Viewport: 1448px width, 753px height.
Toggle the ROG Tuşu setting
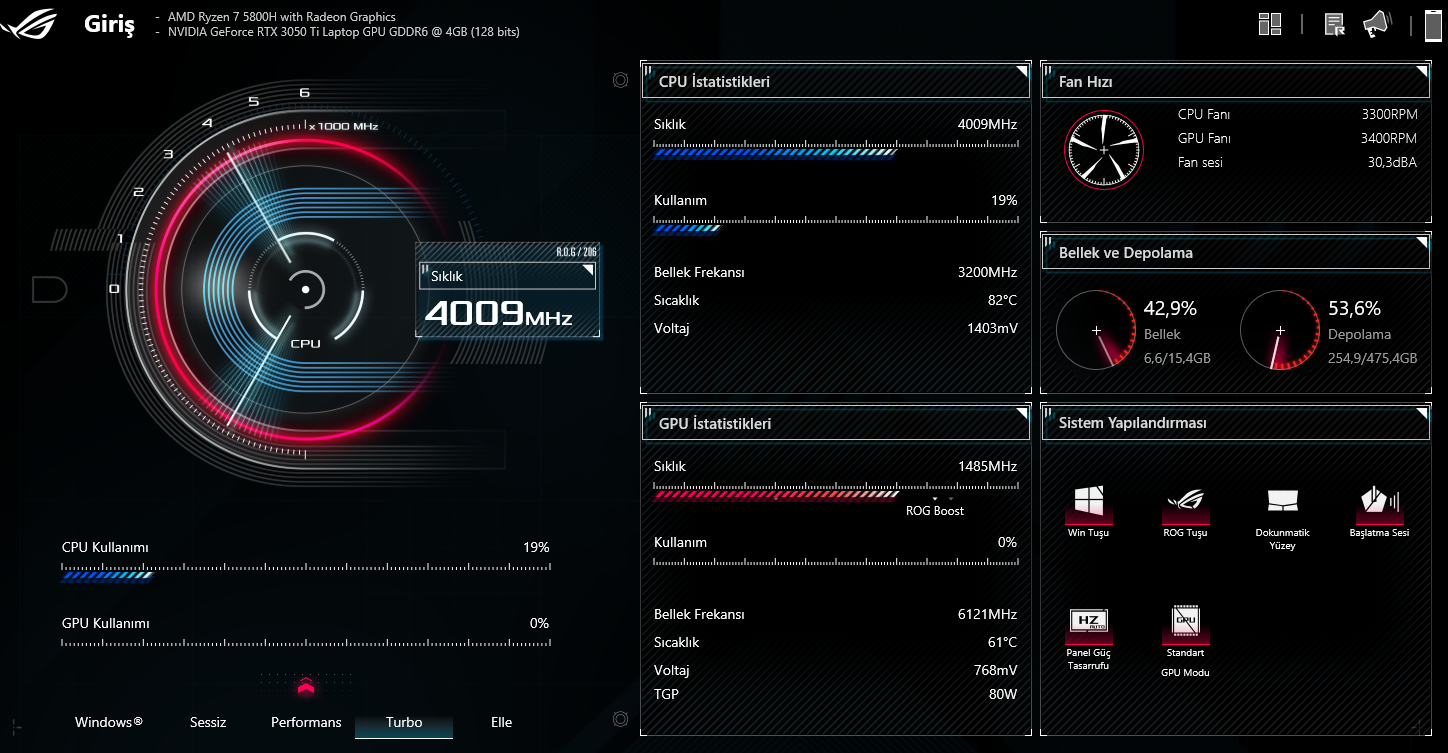(x=1185, y=504)
